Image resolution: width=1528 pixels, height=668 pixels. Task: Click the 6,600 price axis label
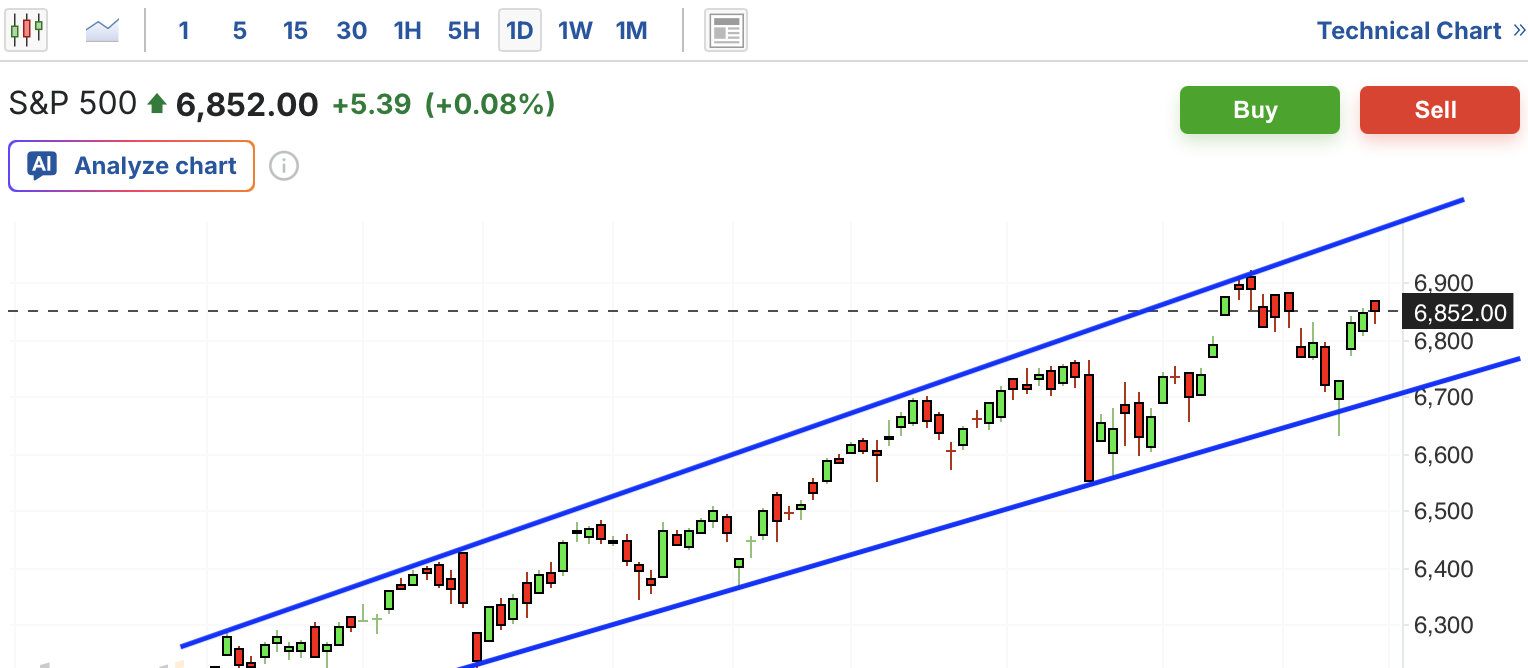coord(1445,455)
